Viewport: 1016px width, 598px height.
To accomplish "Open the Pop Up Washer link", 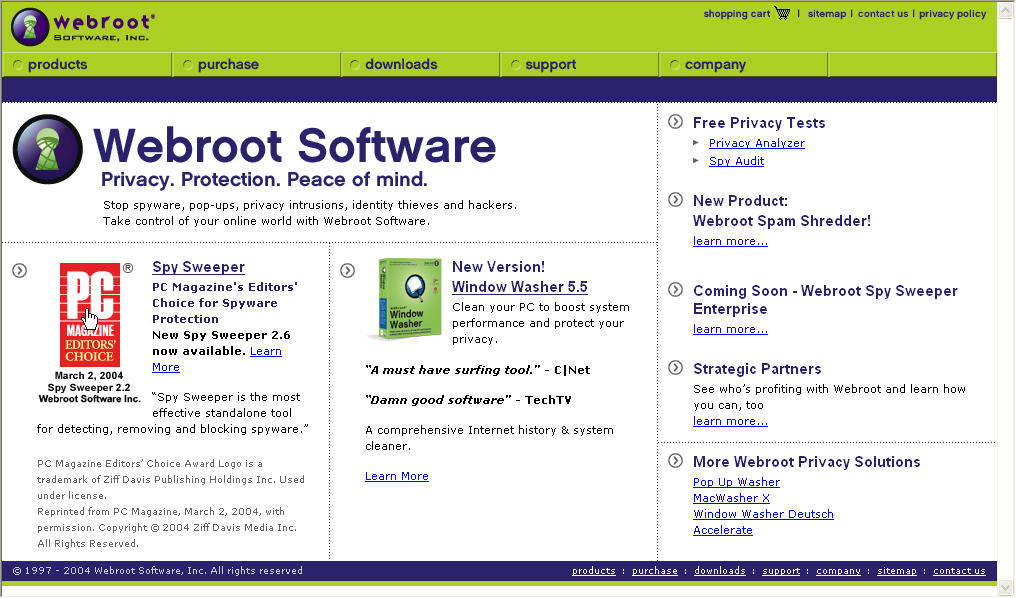I will (736, 482).
